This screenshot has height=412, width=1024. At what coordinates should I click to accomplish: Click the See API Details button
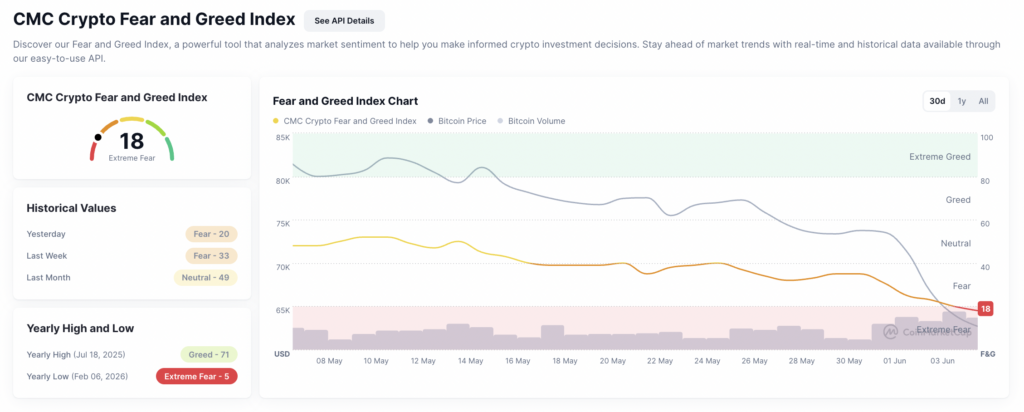pos(344,21)
